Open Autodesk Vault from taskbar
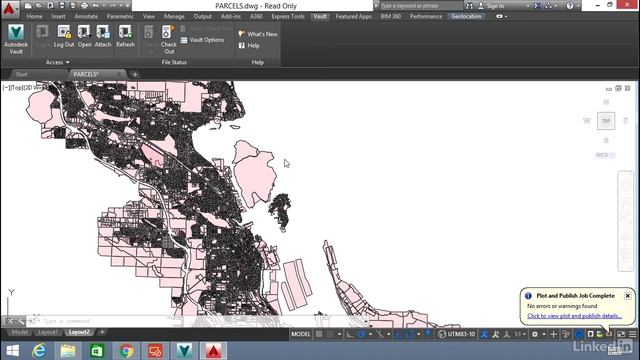640x360 pixels. click(184, 351)
